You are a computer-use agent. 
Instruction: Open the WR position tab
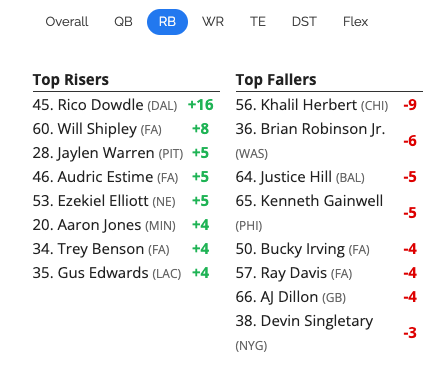tap(213, 22)
